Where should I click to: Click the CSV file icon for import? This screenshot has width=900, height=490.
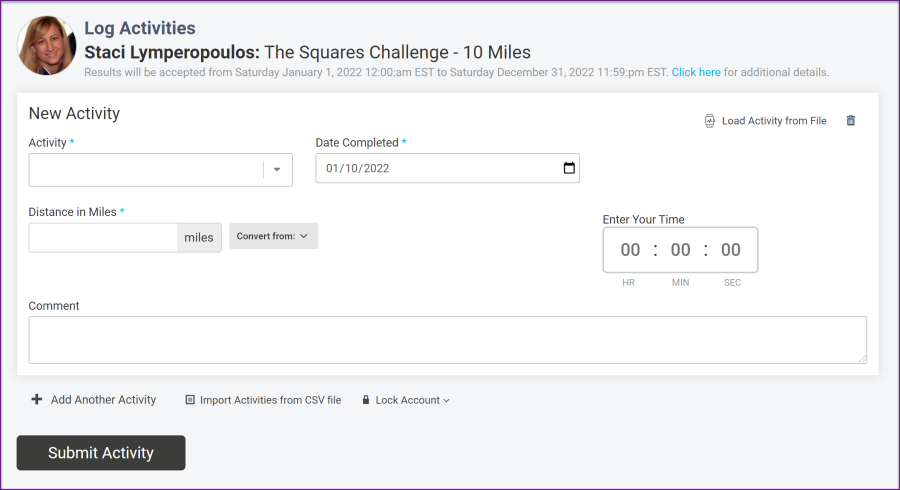click(190, 400)
